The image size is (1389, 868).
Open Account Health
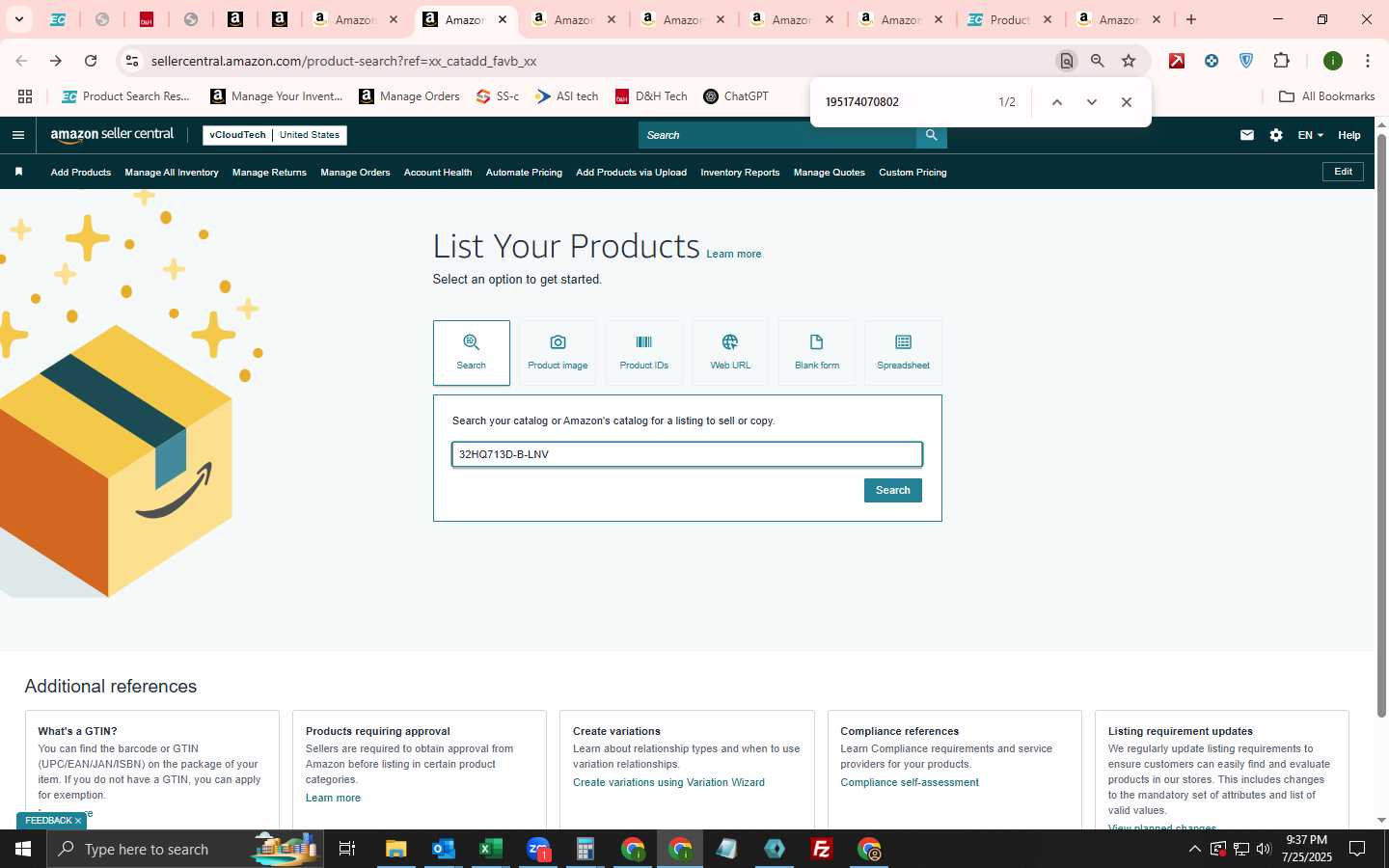coord(438,173)
